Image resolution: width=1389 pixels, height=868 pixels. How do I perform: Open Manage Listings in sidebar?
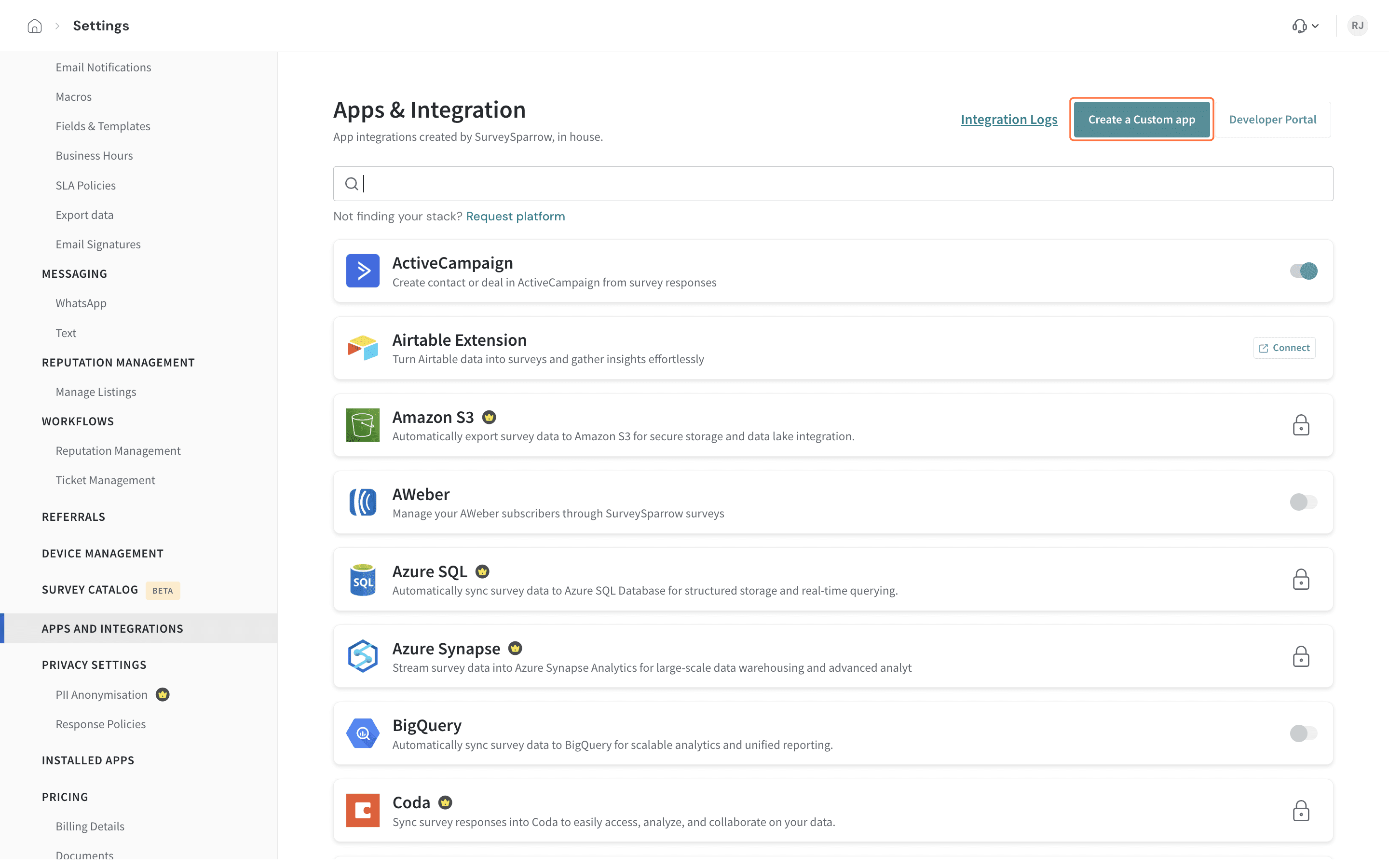96,392
